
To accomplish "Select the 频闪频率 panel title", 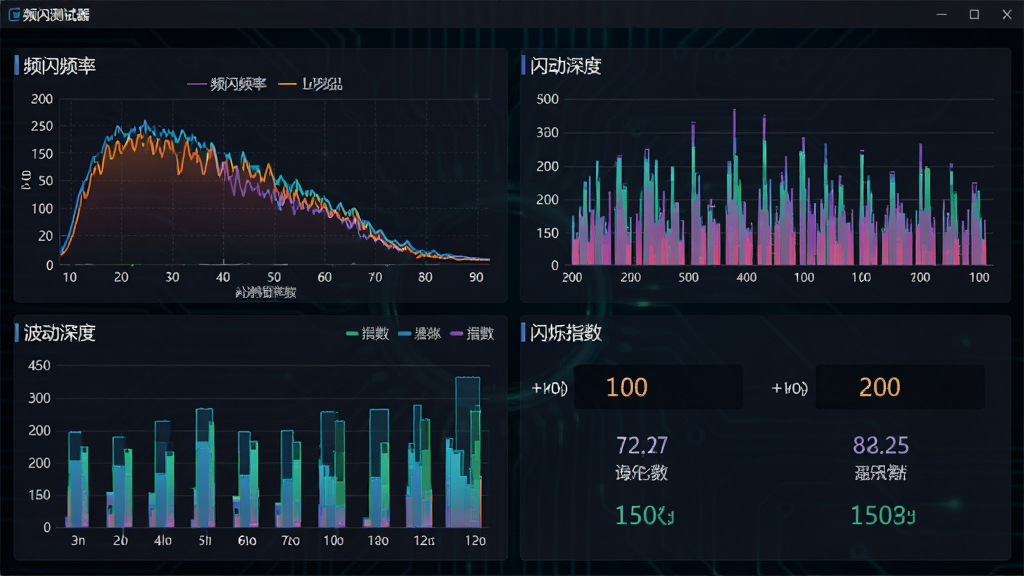I will click(x=59, y=66).
